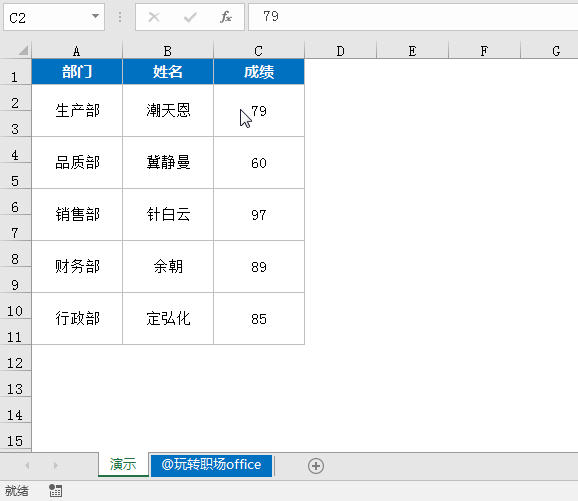Click the 部门 header cell
Viewport: 578px width, 501px height.
[77, 72]
